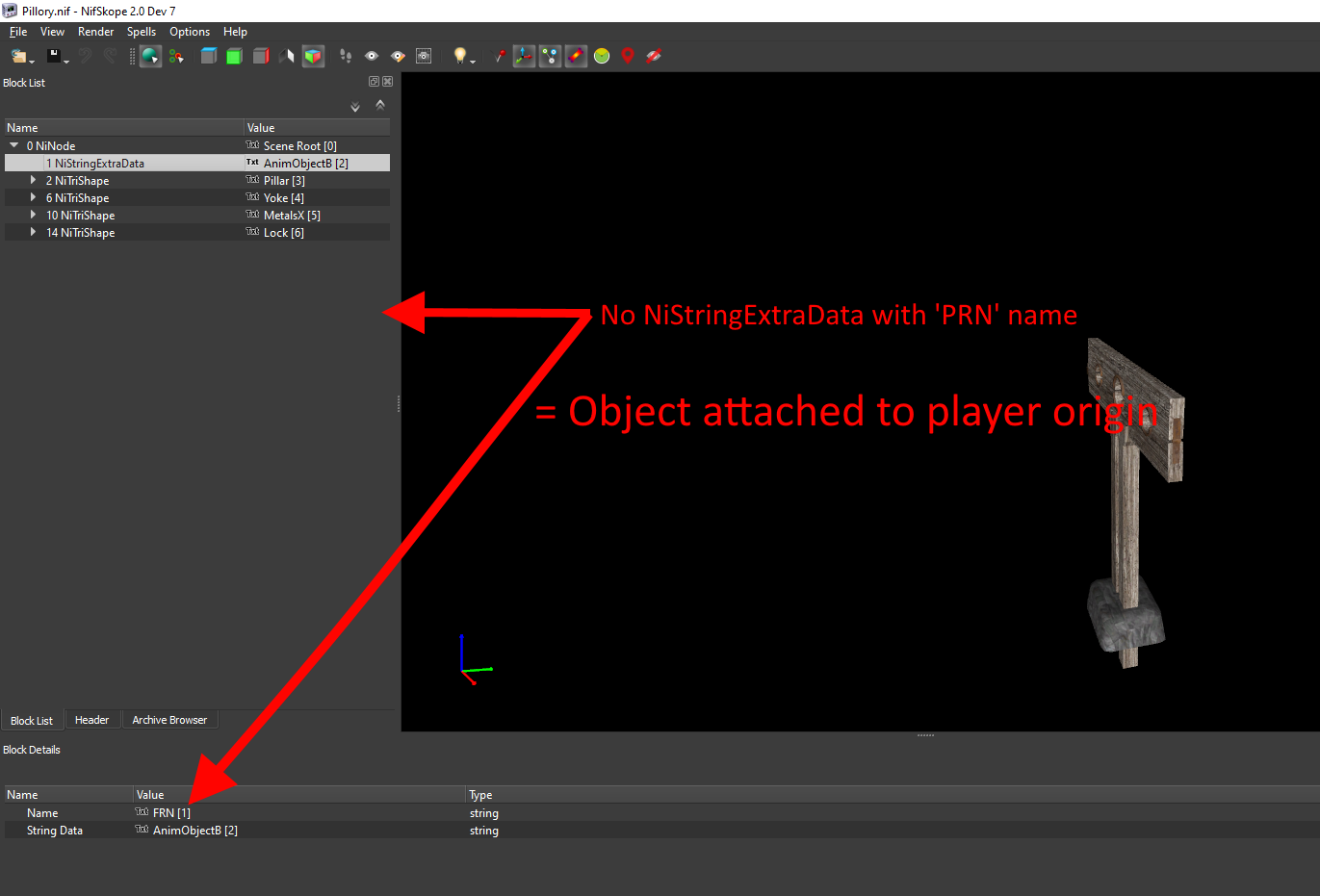Toggle the Show Axes icon
1320x896 pixels.
pyautogui.click(x=524, y=56)
